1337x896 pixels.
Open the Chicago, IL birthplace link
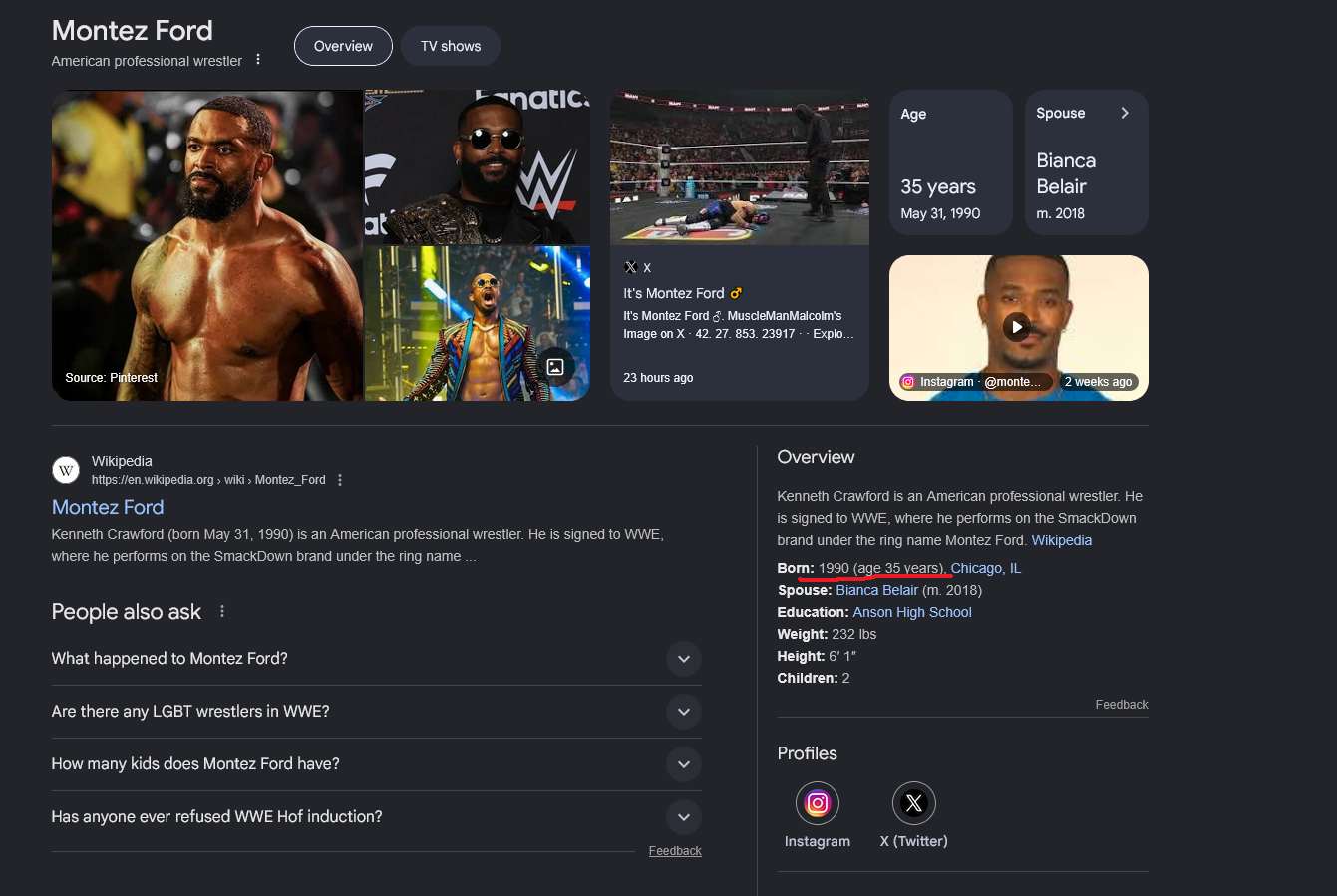(986, 568)
